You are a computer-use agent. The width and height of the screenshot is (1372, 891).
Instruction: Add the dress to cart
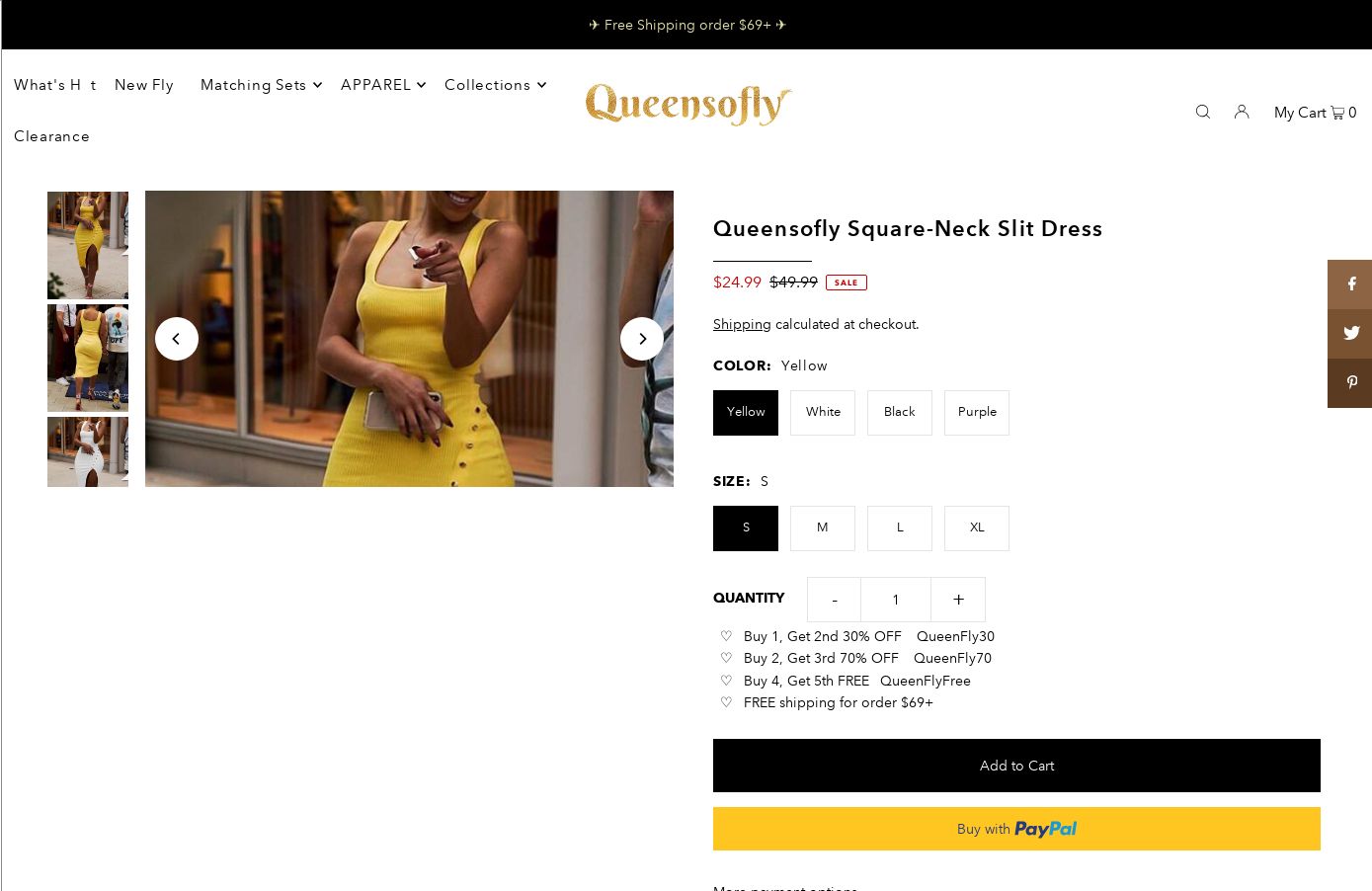(x=1016, y=766)
